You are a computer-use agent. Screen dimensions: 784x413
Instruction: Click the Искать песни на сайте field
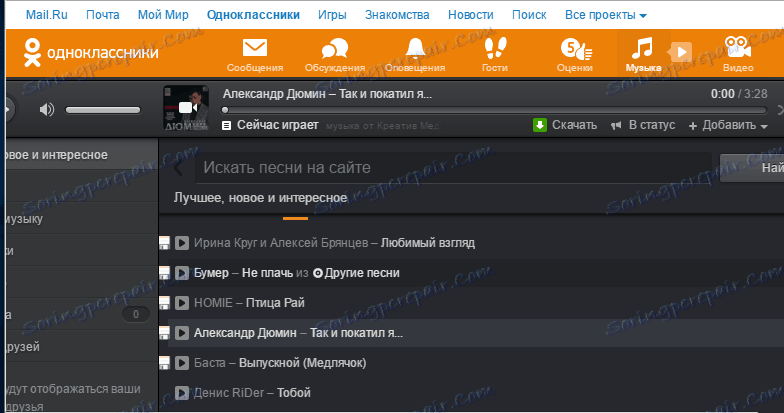[453, 168]
